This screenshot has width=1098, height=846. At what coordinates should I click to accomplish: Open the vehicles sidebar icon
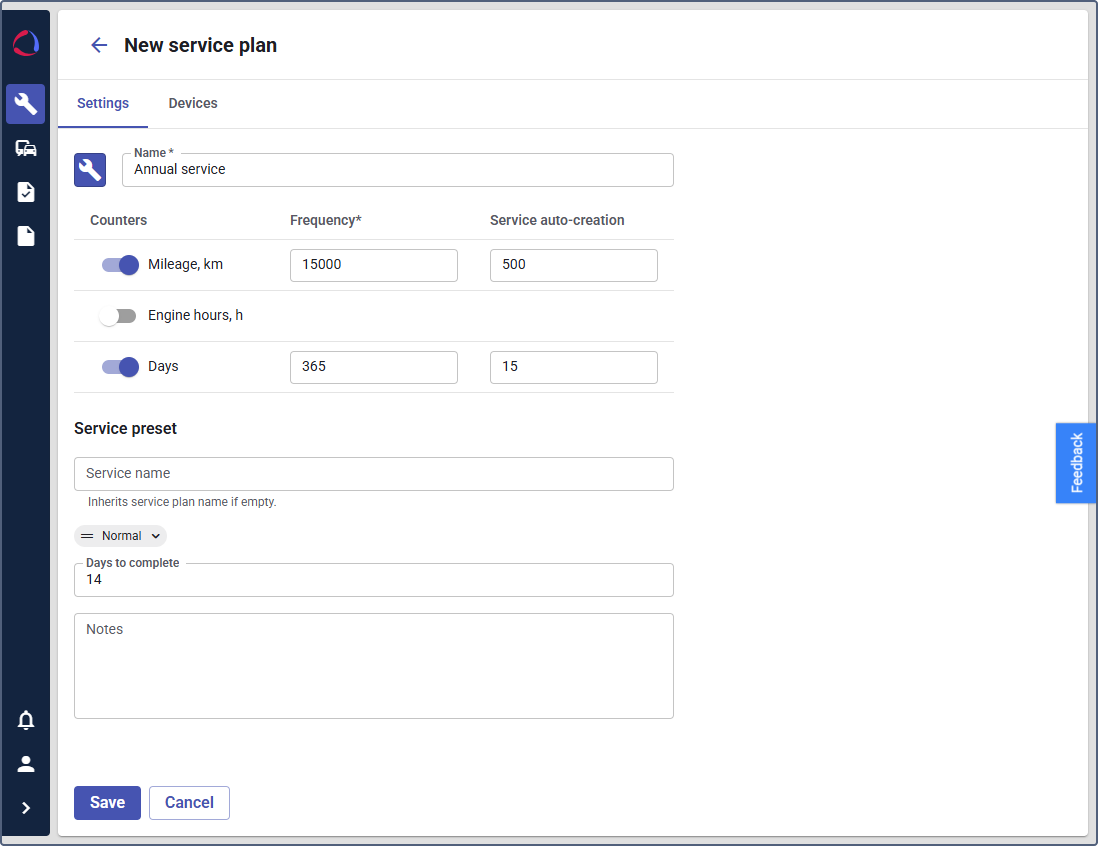click(26, 148)
